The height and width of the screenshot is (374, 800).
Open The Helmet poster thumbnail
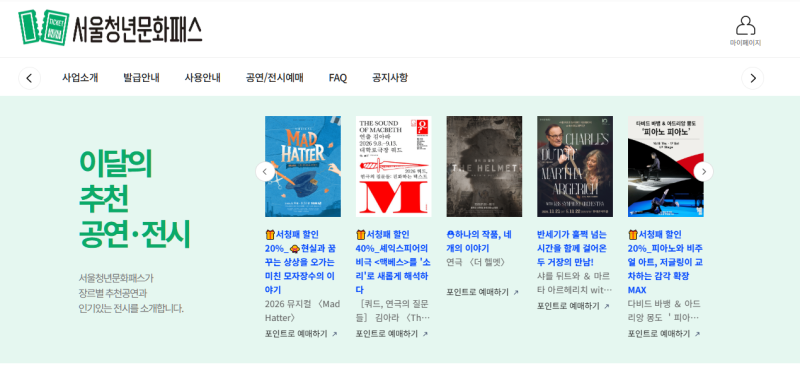click(484, 166)
